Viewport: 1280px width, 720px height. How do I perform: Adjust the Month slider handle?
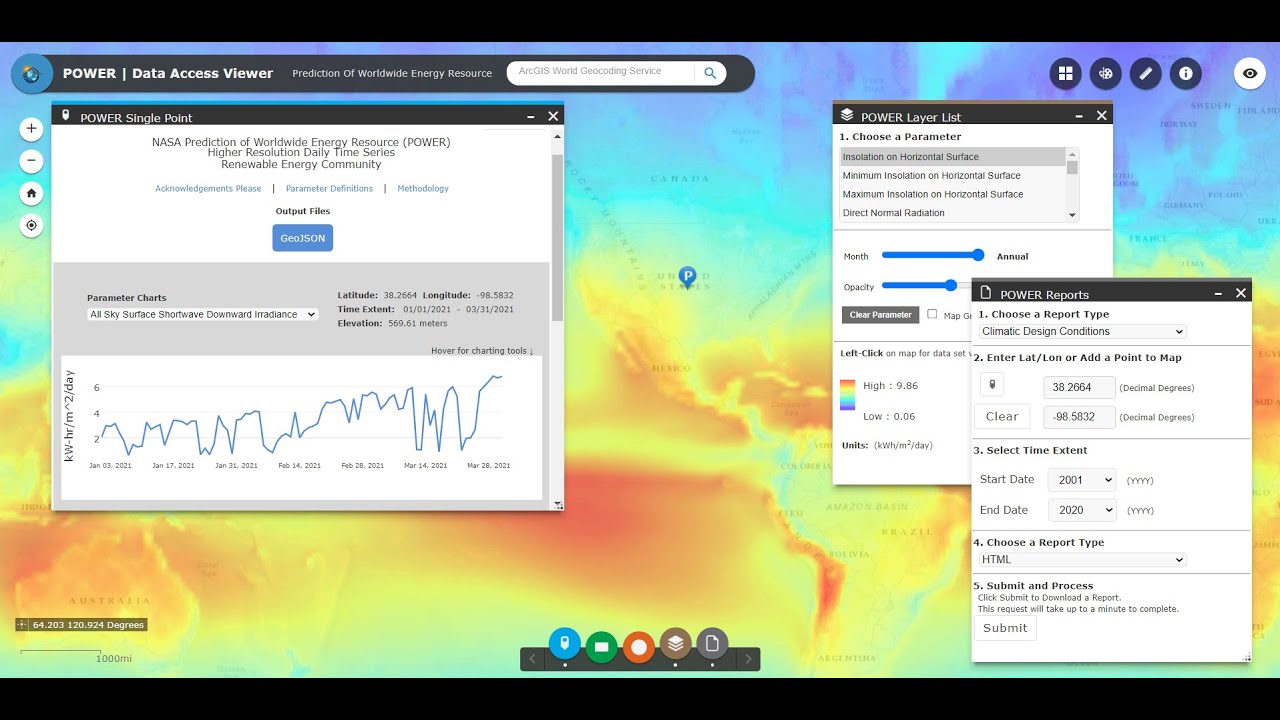(978, 255)
